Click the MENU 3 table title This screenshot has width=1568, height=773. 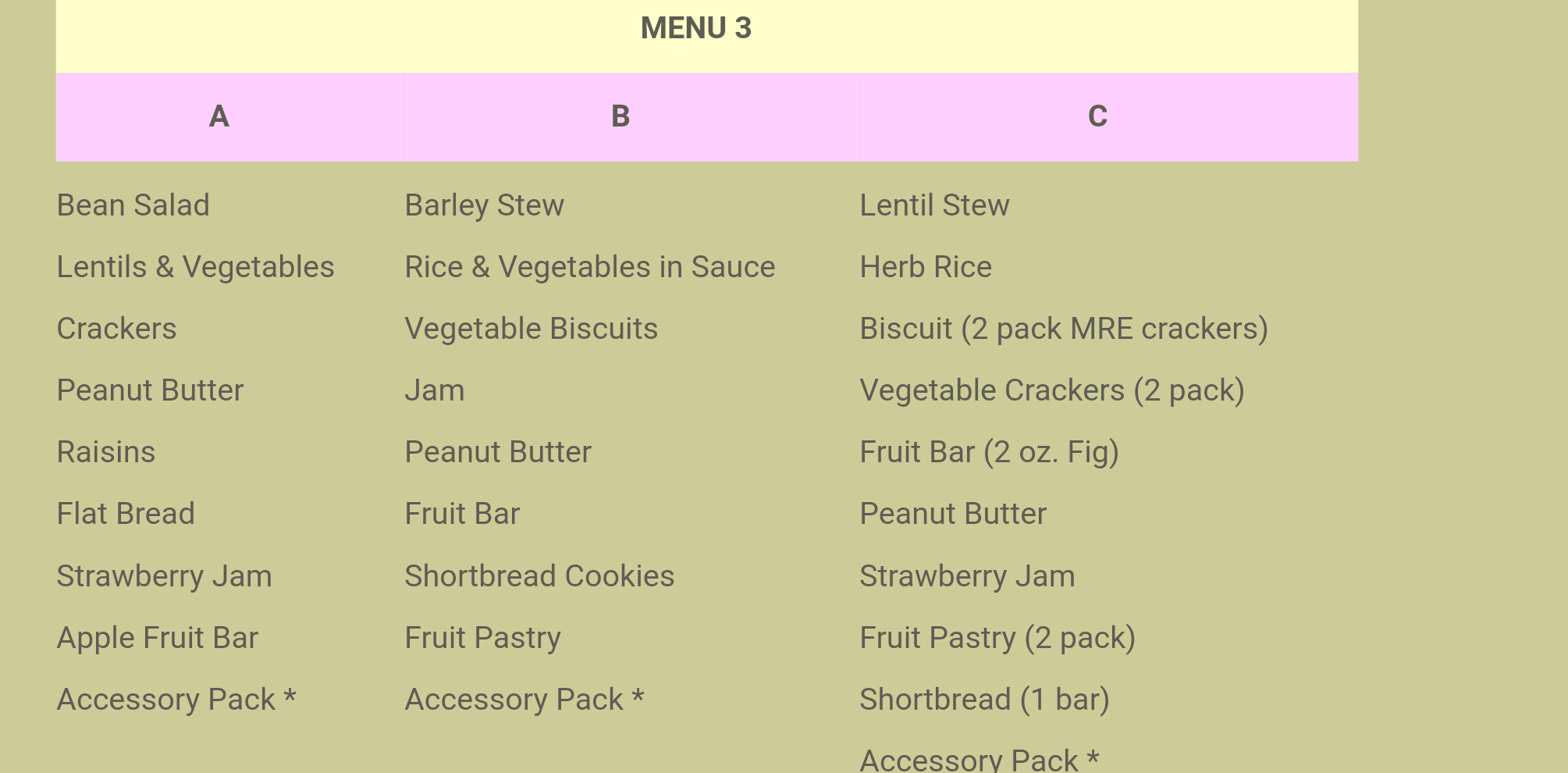click(695, 28)
